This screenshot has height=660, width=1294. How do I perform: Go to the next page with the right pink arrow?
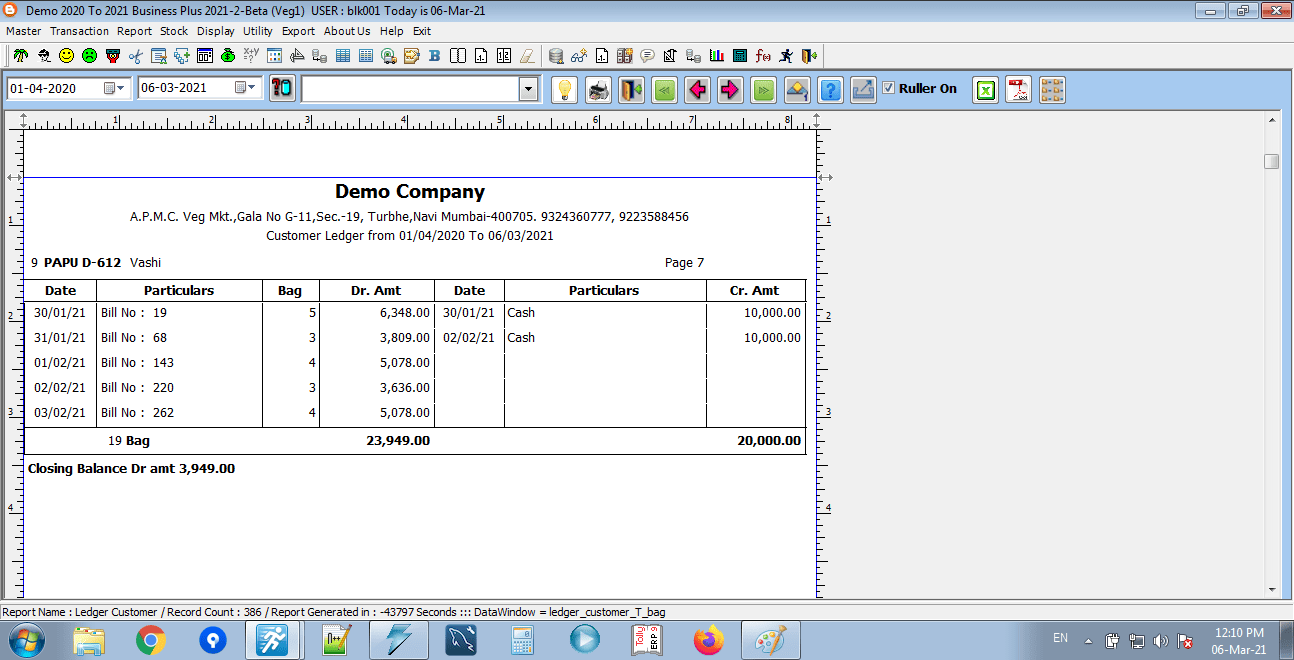(730, 90)
